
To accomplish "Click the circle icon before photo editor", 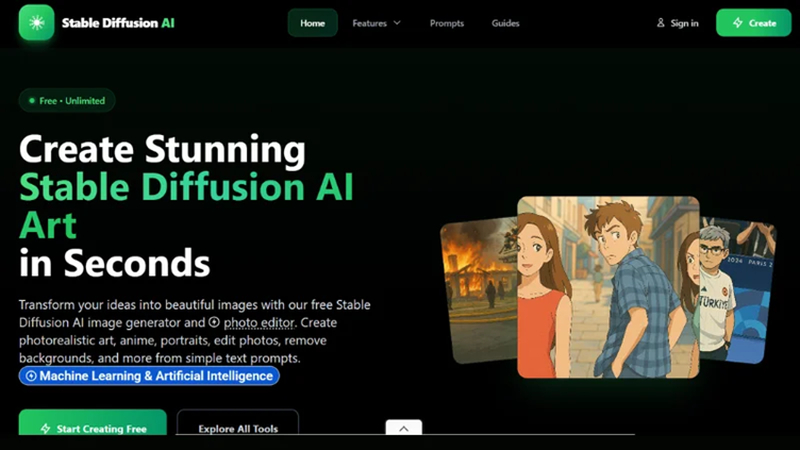I will pyautogui.click(x=214, y=322).
